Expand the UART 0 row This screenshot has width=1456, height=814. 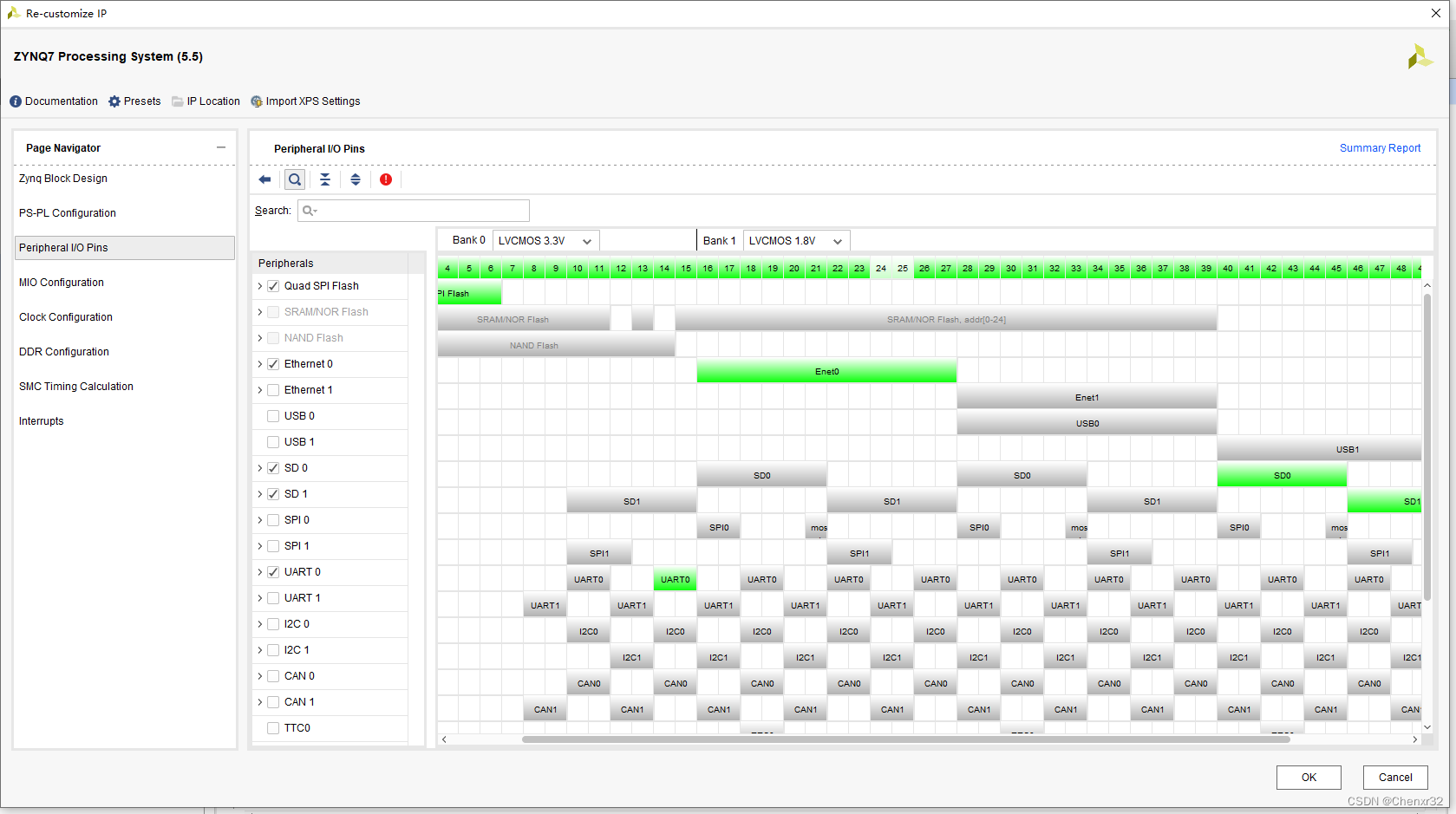click(x=260, y=572)
